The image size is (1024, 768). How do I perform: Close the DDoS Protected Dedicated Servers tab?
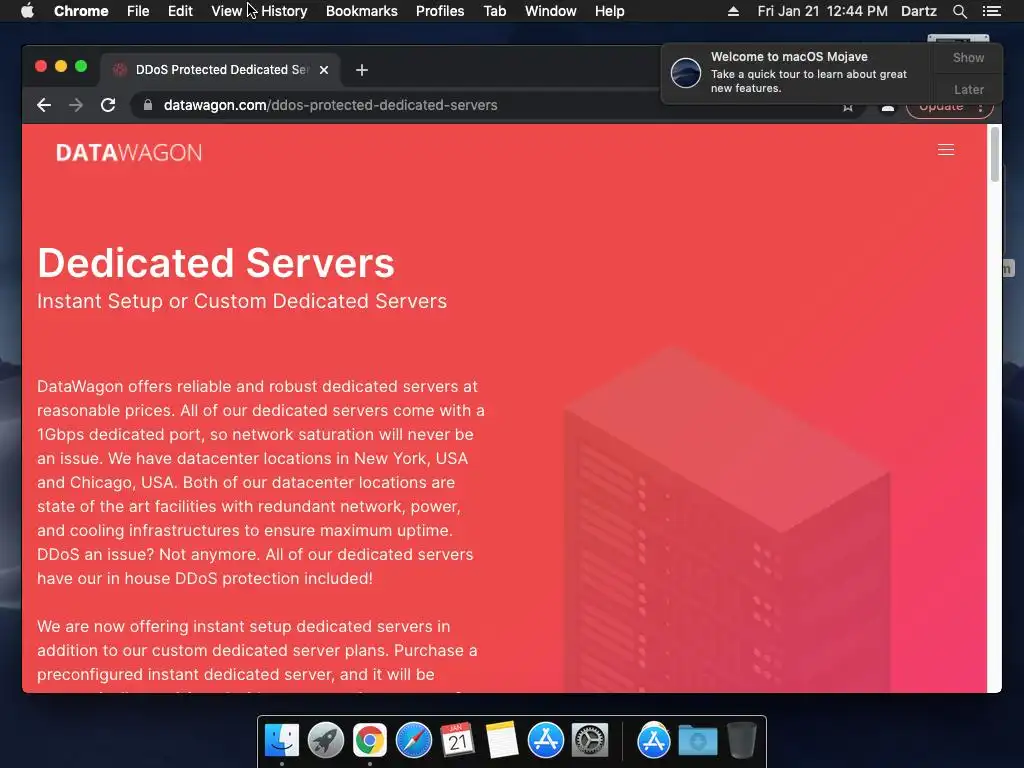pyautogui.click(x=324, y=70)
